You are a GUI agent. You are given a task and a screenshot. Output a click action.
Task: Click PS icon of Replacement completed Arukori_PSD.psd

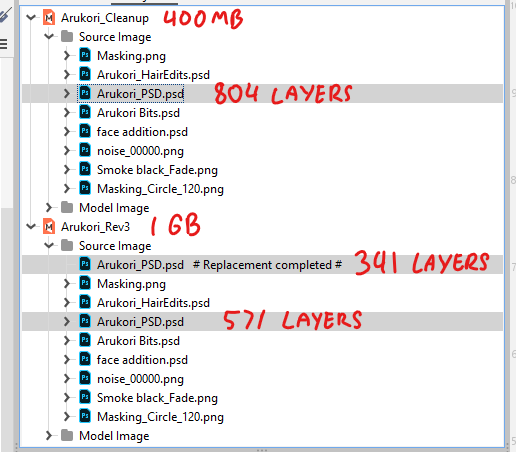pyautogui.click(x=85, y=264)
